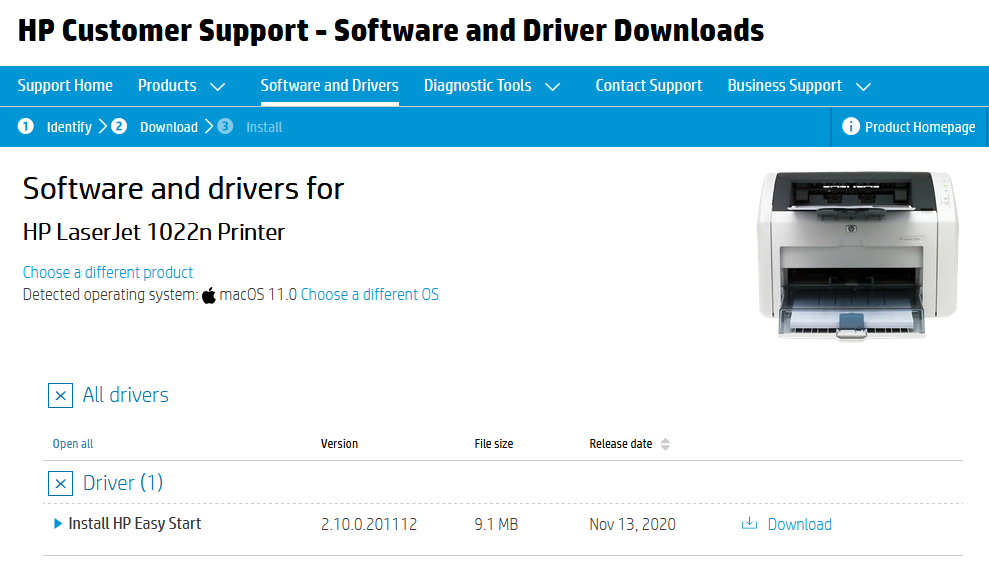Click the All drivers heading

126,395
